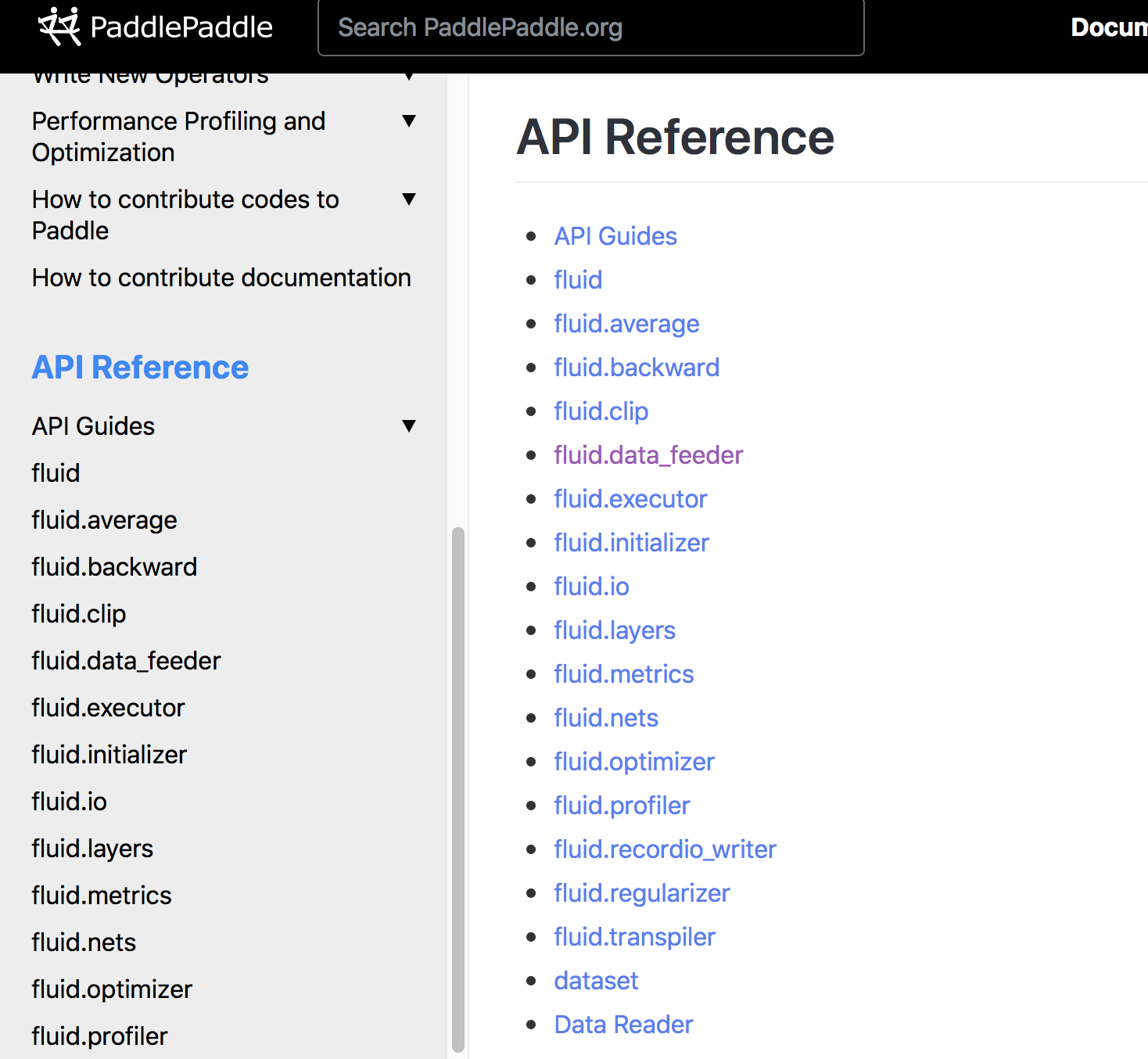Select fluid.average in the sidebar
Image resolution: width=1148 pixels, height=1059 pixels.
click(x=104, y=520)
